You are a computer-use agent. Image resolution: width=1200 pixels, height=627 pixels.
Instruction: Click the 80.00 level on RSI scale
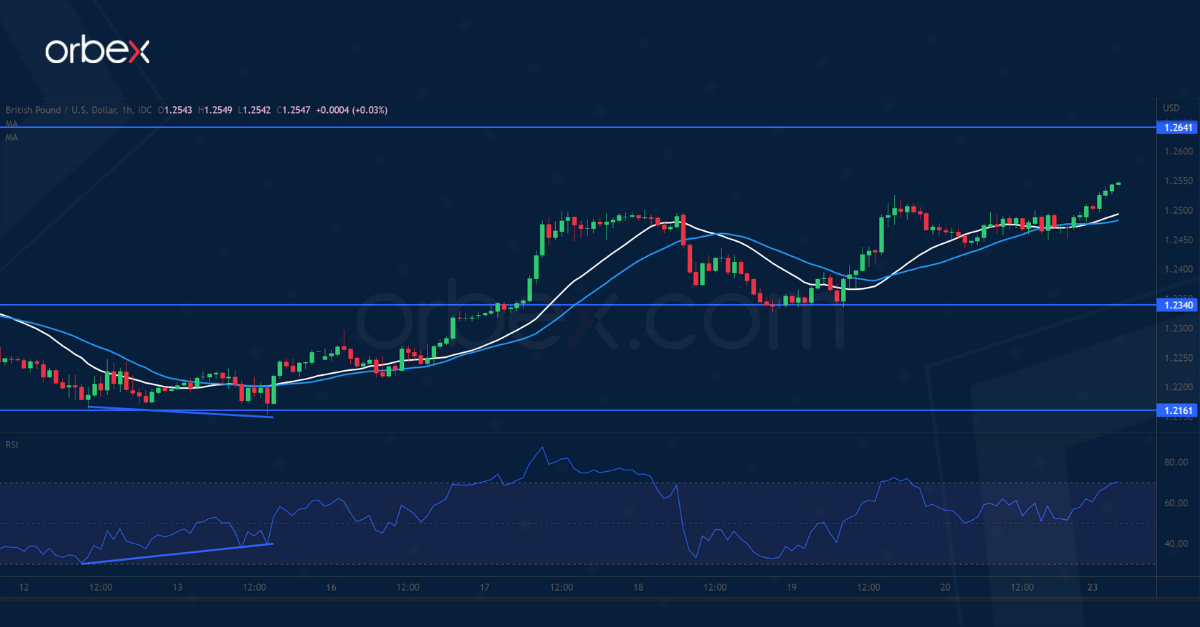(1176, 463)
